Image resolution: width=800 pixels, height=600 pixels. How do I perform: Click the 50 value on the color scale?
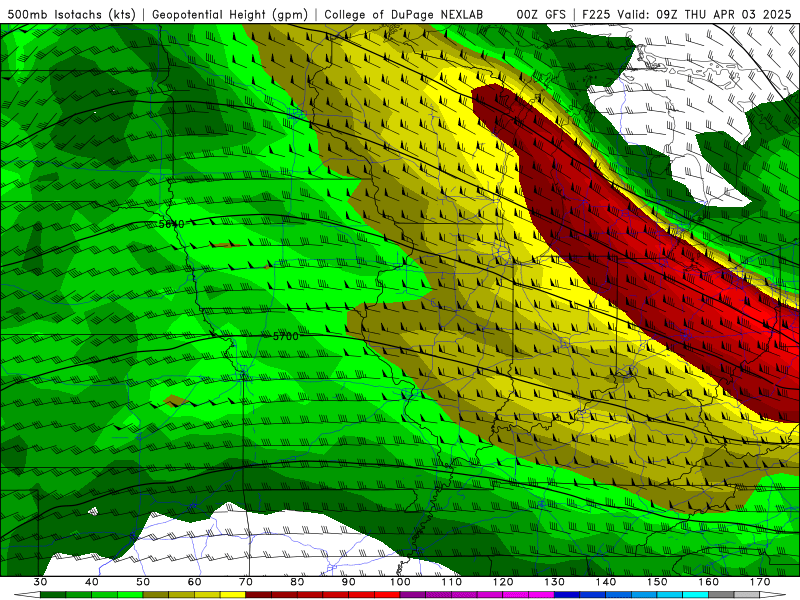pyautogui.click(x=143, y=582)
